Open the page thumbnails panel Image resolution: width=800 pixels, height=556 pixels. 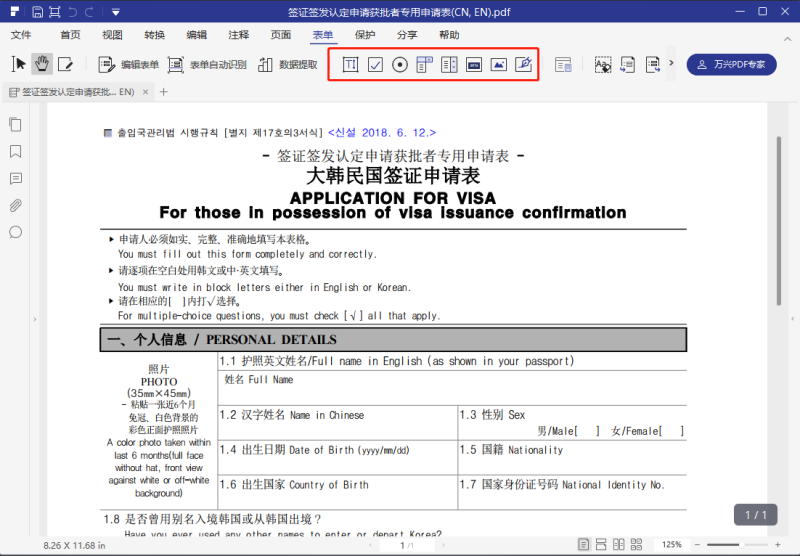(x=16, y=125)
